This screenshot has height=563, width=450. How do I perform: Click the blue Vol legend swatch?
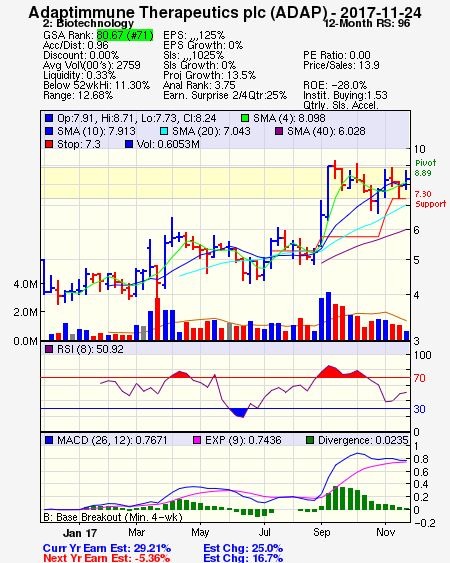tap(129, 144)
